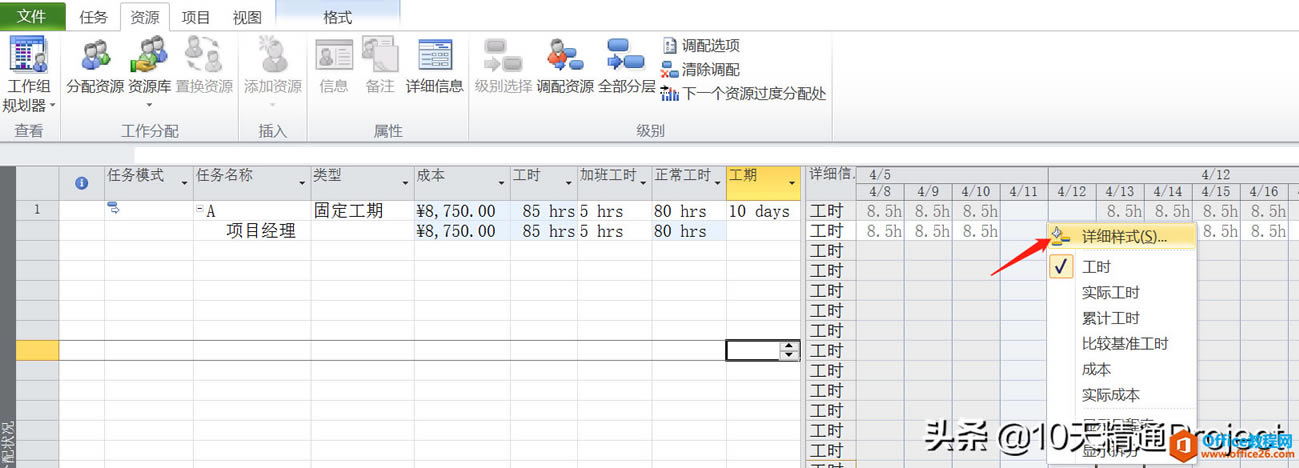The width and height of the screenshot is (1299, 468).
Task: Click the 4/8 column header in timescale
Action: (x=881, y=192)
